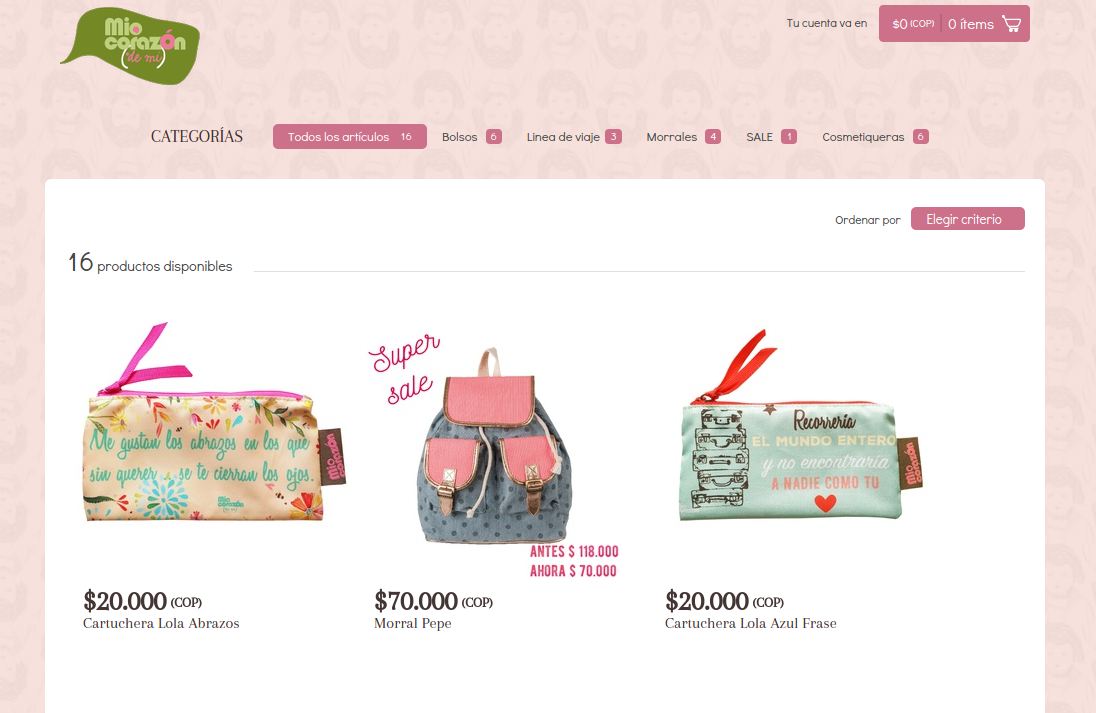This screenshot has height=713, width=1096.
Task: Open Cartuchera Lola Abrazos product image
Action: click(214, 423)
